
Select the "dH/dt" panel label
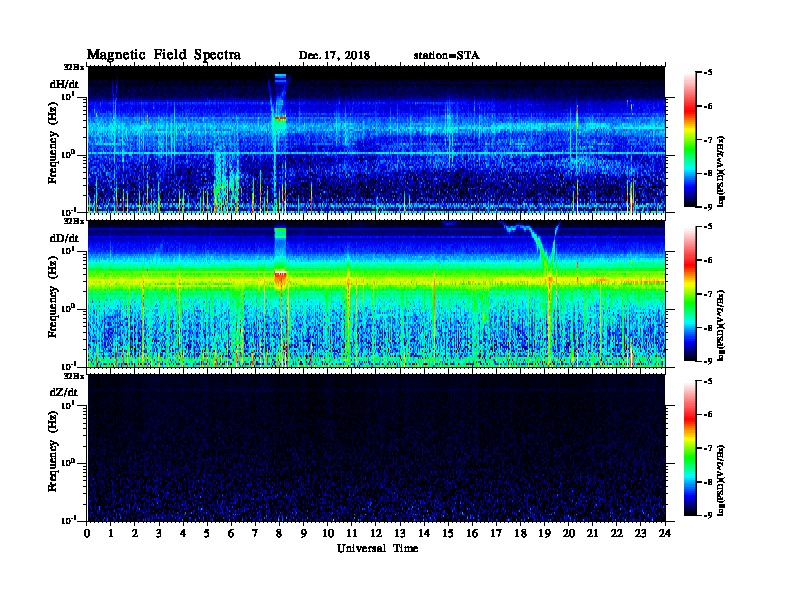64,84
